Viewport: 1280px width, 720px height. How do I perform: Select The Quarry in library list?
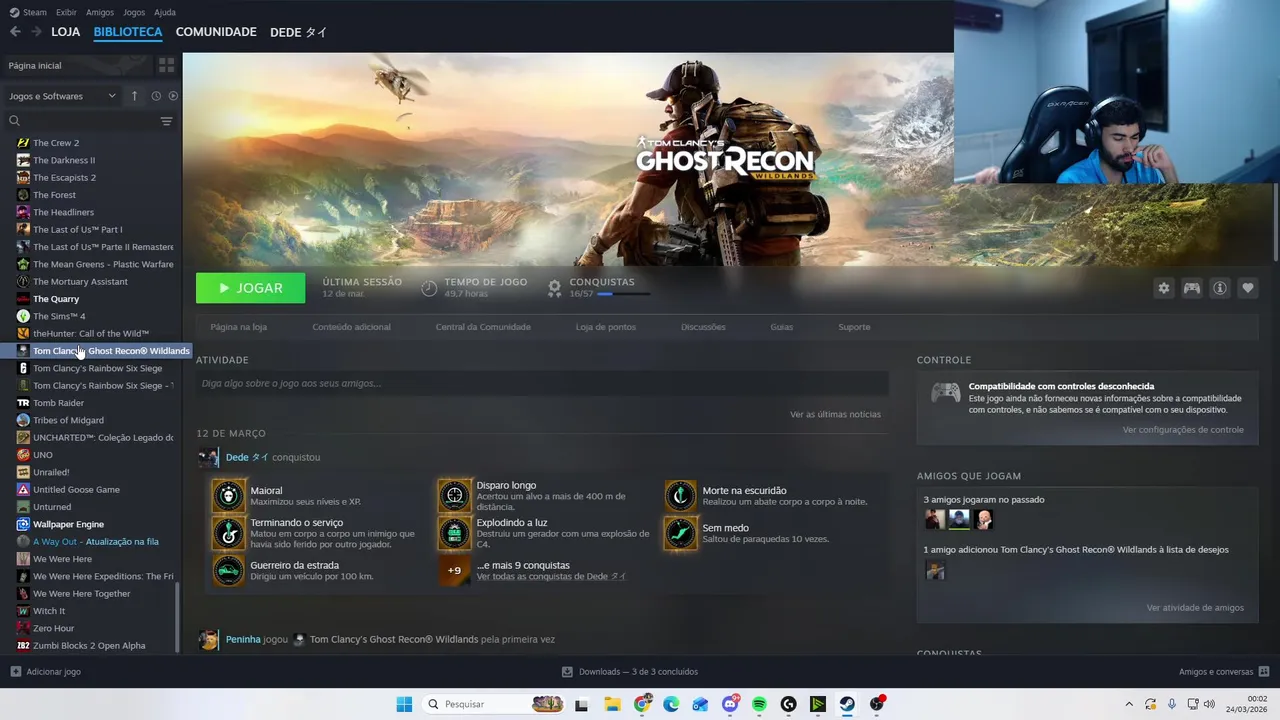click(x=56, y=299)
